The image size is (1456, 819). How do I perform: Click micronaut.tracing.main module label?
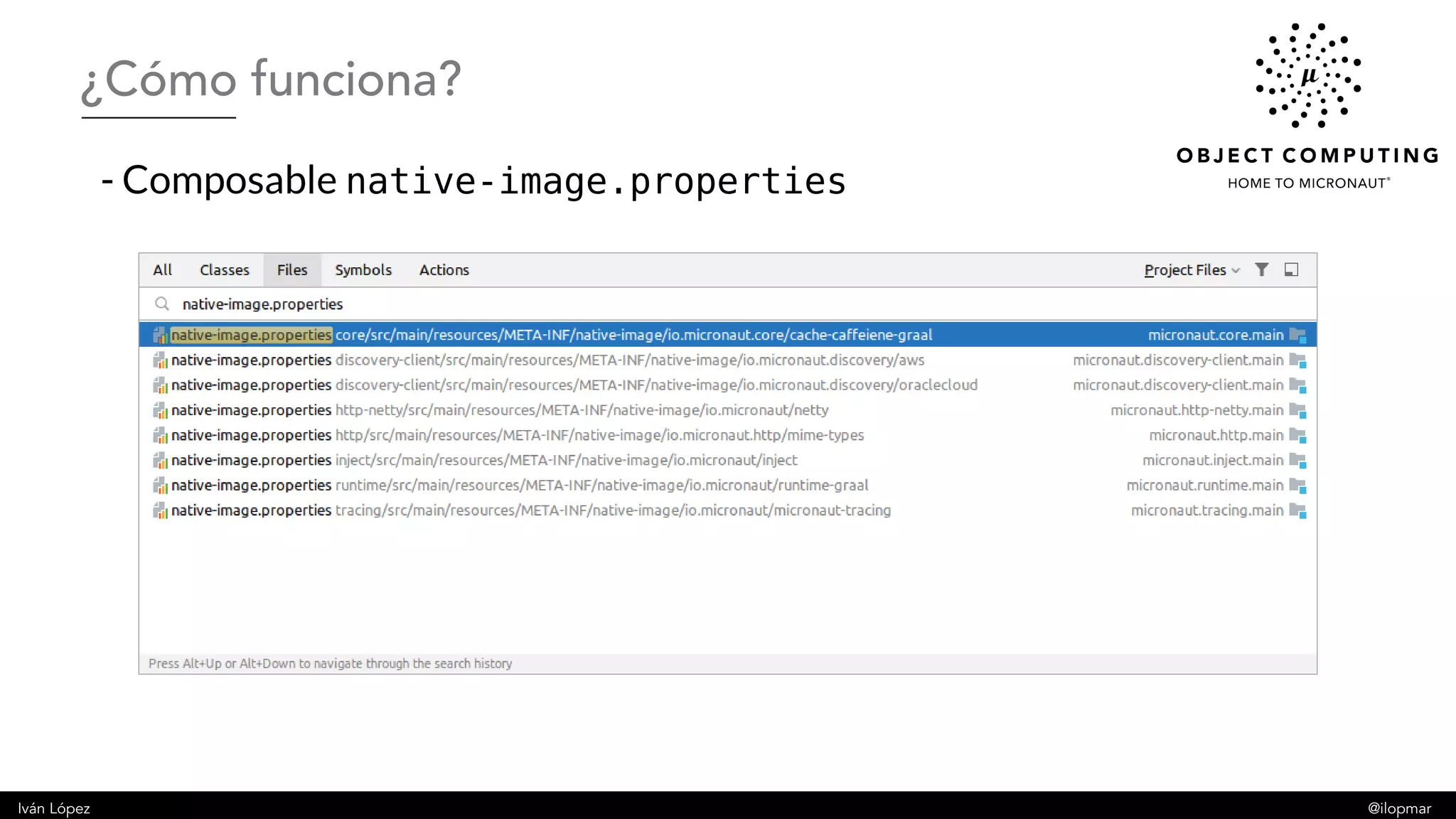[x=1207, y=510]
